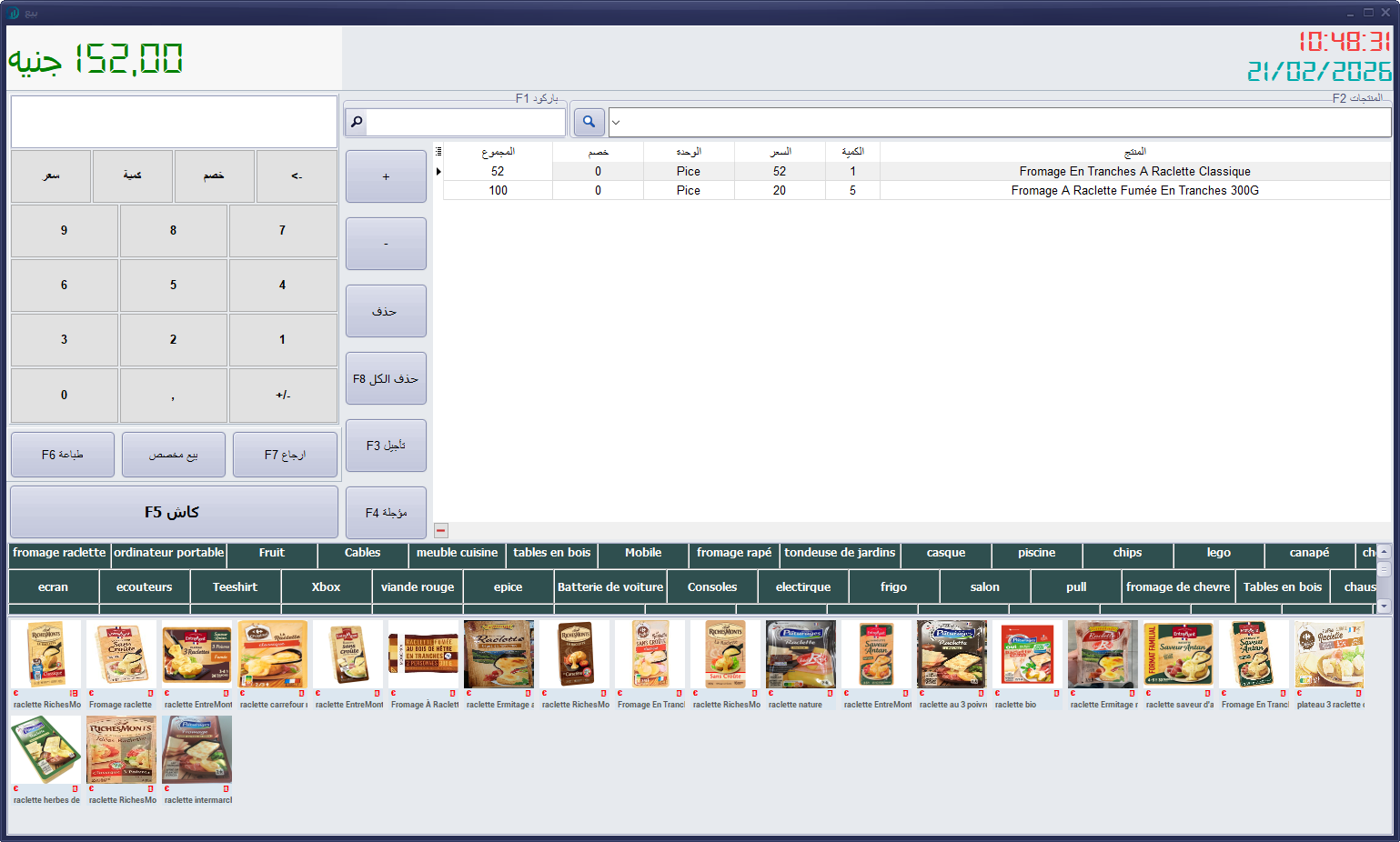Open the fromage raclette category
Image resolution: width=1400 pixels, height=842 pixels.
[x=59, y=553]
